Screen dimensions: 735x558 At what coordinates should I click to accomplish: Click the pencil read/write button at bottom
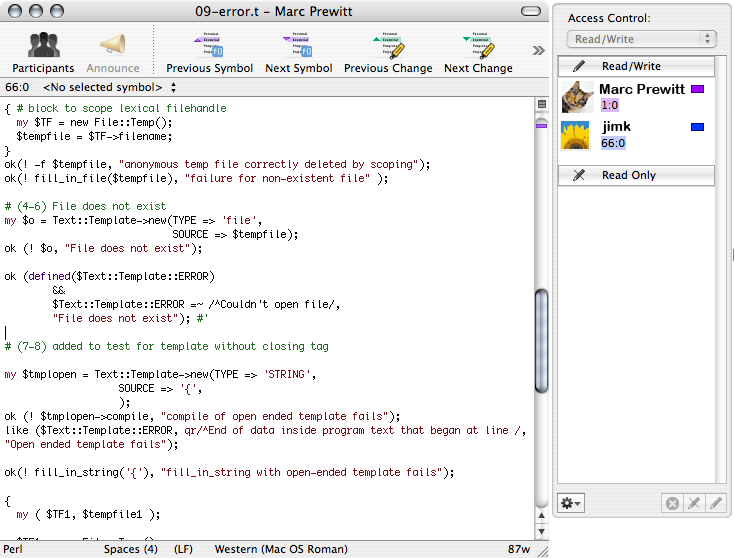point(714,503)
